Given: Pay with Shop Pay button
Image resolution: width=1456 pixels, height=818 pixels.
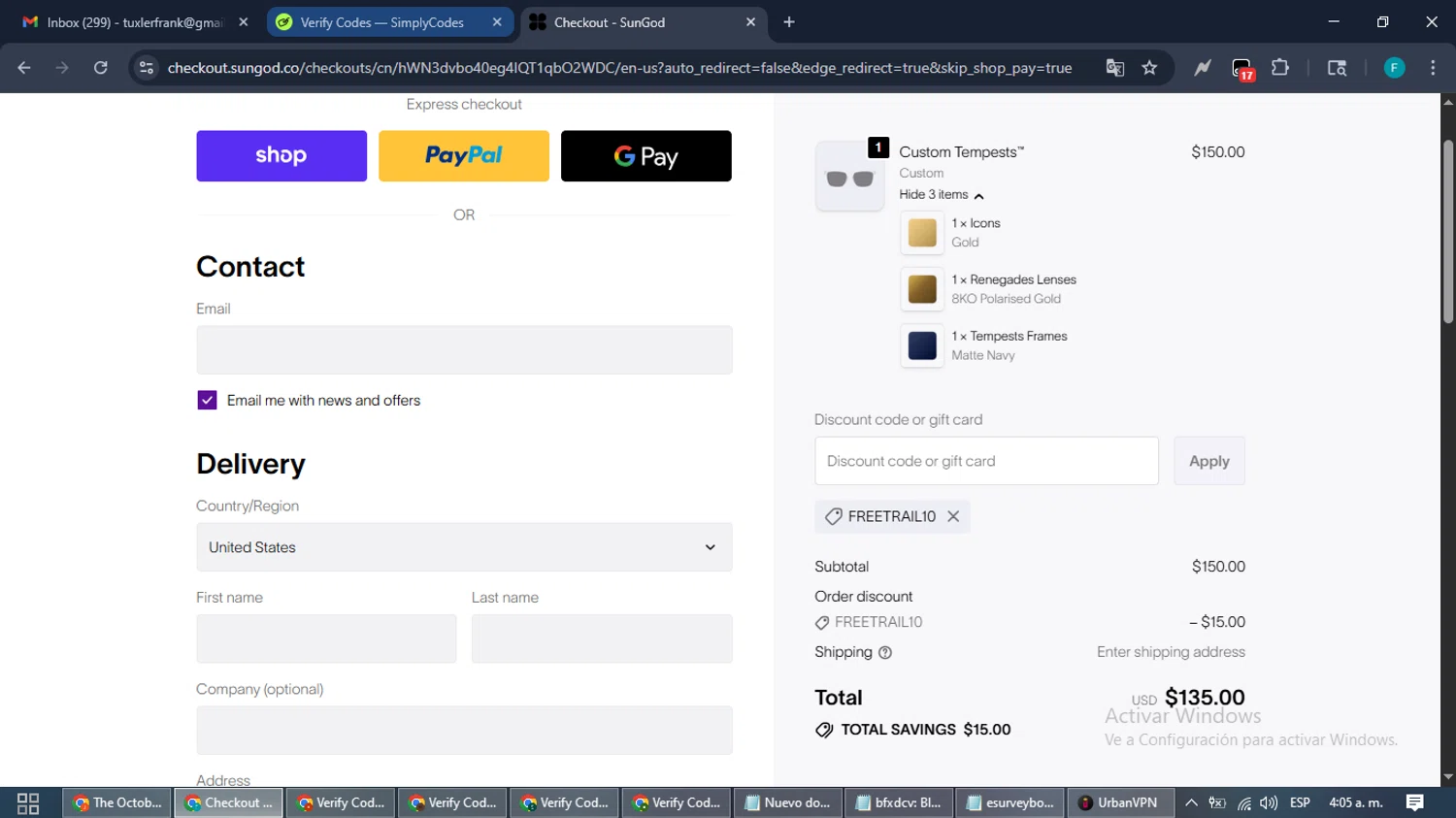Looking at the screenshot, I should point(281,156).
